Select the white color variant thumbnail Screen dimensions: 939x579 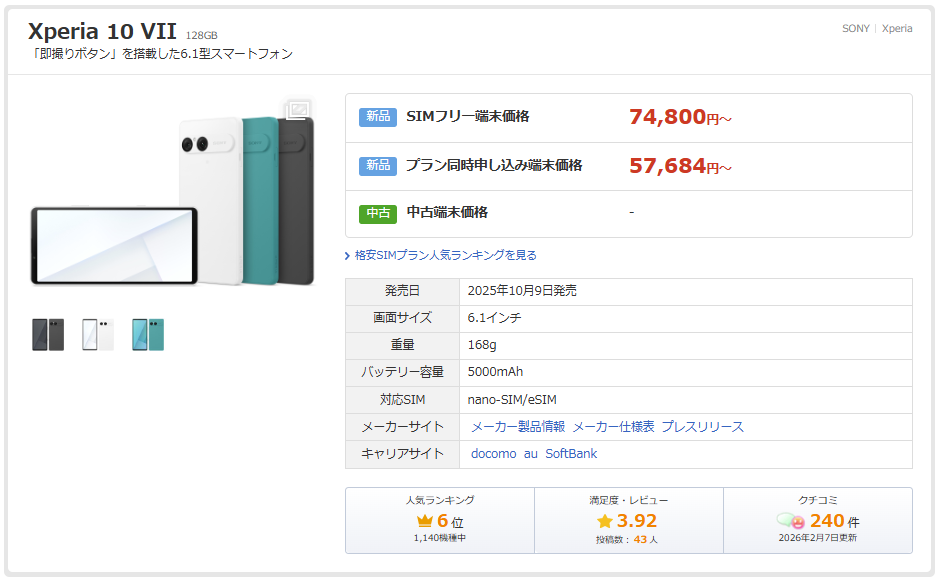coord(98,335)
